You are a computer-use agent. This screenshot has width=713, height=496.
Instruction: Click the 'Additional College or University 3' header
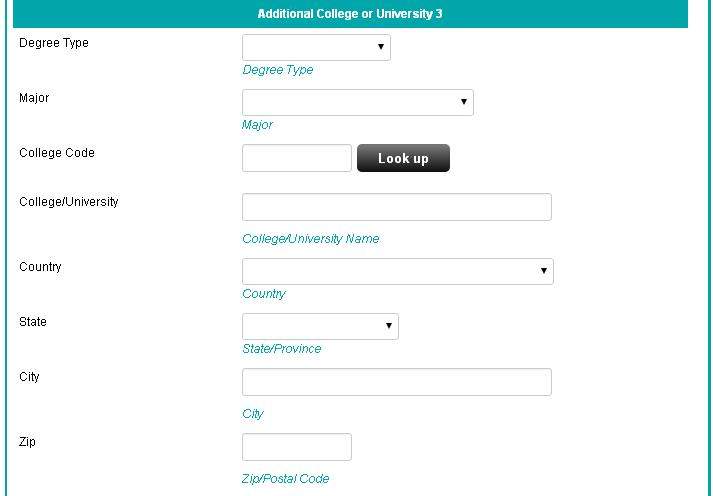tap(350, 14)
